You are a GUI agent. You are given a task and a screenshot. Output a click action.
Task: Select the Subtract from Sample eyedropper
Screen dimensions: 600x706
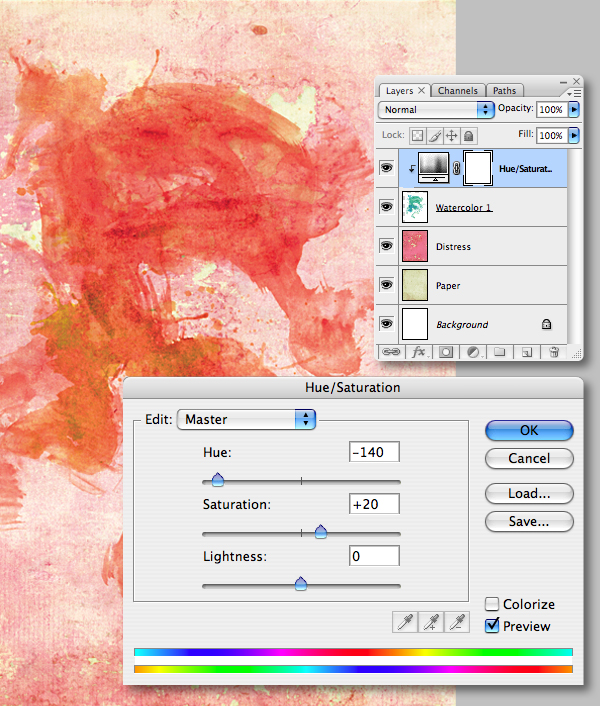[457, 622]
